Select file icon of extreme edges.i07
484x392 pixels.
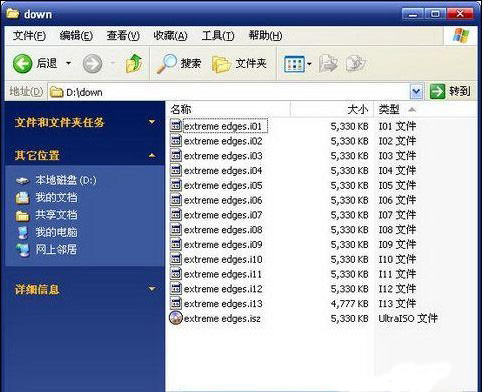tap(176, 215)
